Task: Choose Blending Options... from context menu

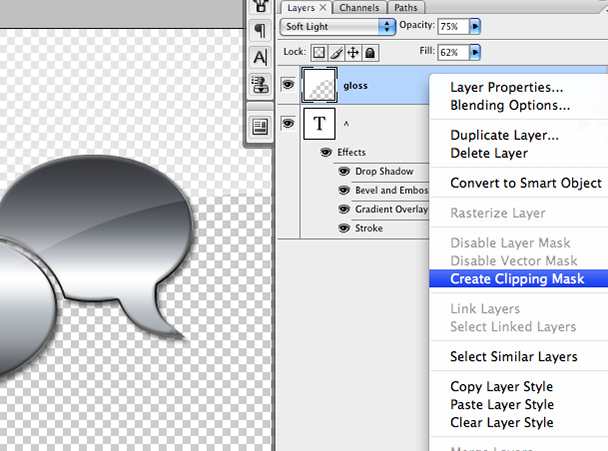Action: (x=510, y=105)
